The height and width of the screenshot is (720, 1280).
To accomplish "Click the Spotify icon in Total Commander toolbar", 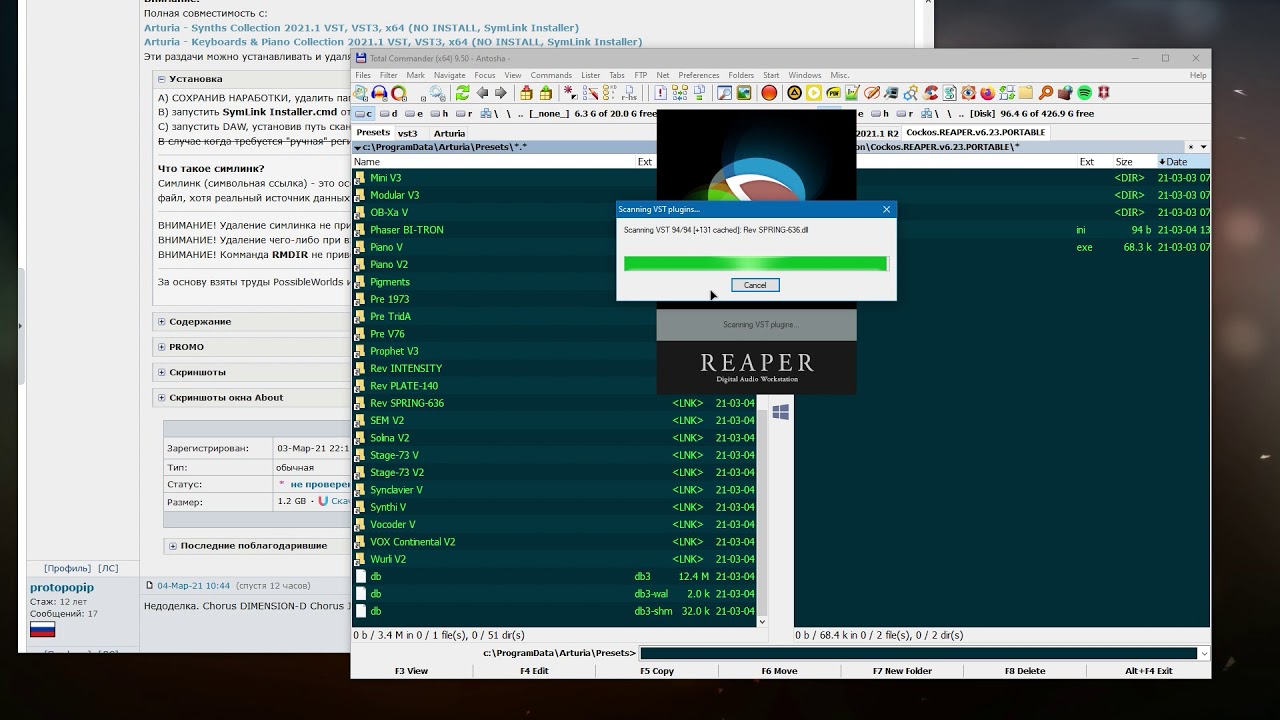I will (1084, 93).
